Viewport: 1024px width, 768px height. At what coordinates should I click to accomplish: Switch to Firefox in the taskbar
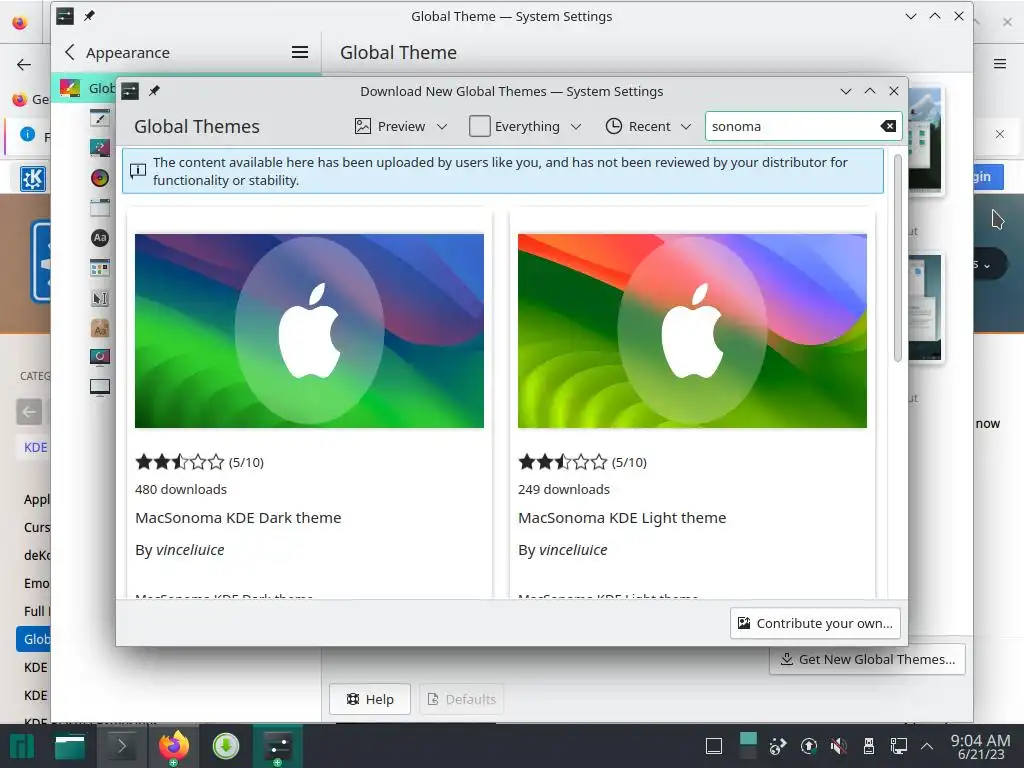click(174, 746)
